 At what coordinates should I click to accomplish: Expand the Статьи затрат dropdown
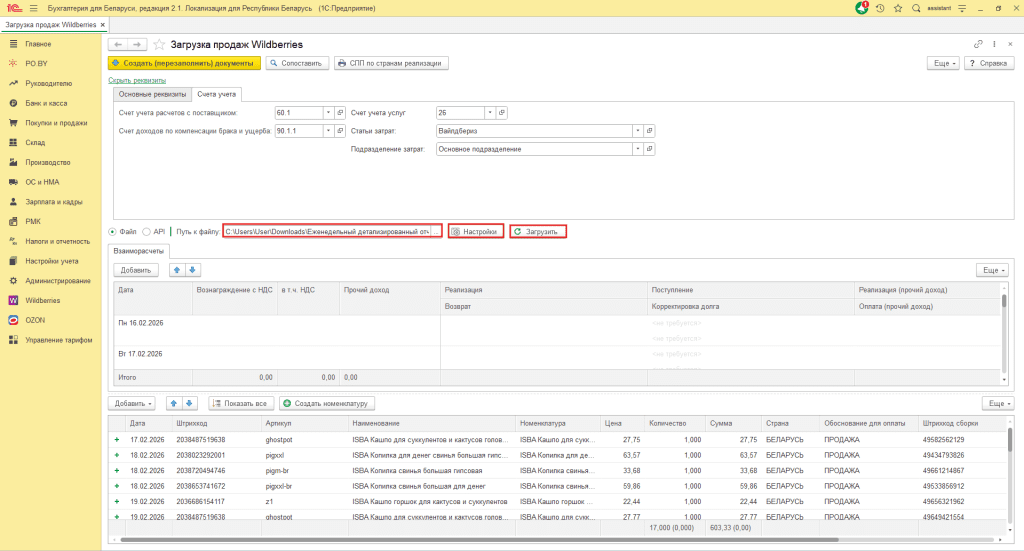click(636, 130)
